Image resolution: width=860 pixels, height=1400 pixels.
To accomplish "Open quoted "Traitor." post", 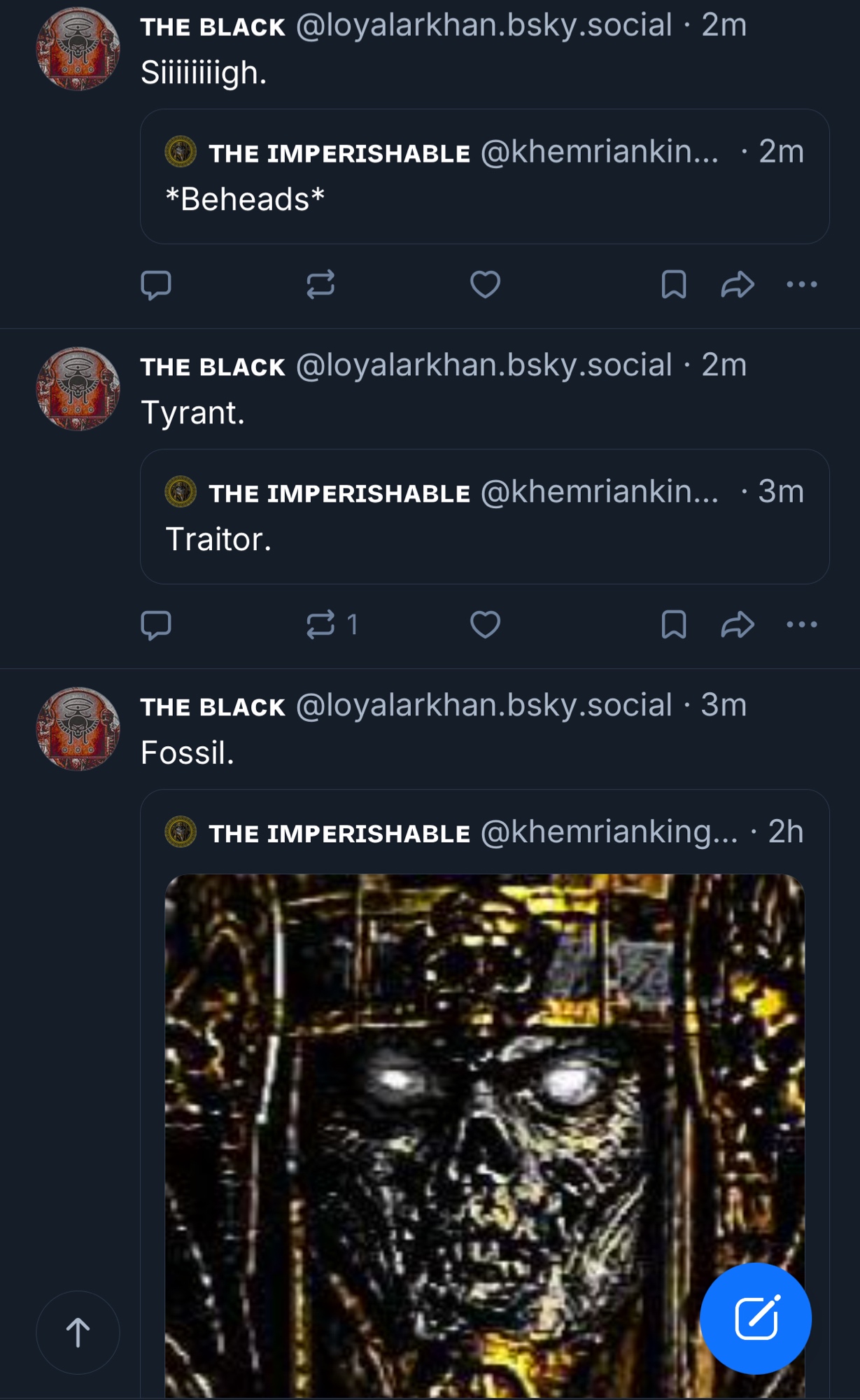I will click(x=484, y=539).
